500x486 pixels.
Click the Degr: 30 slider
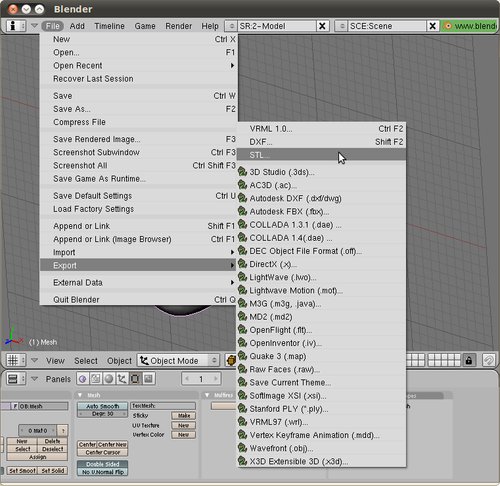pyautogui.click(x=102, y=414)
